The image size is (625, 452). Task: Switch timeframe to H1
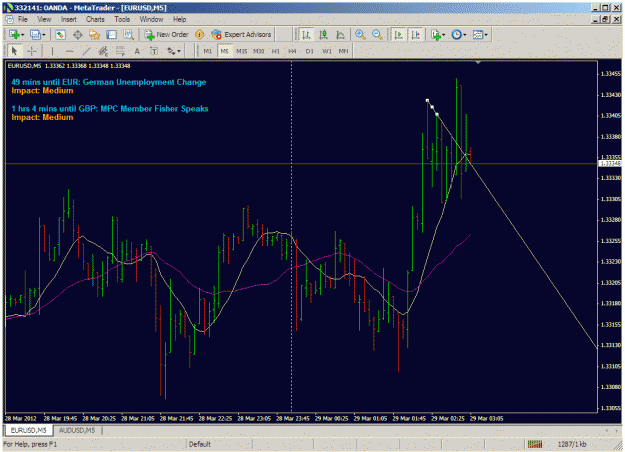point(275,51)
